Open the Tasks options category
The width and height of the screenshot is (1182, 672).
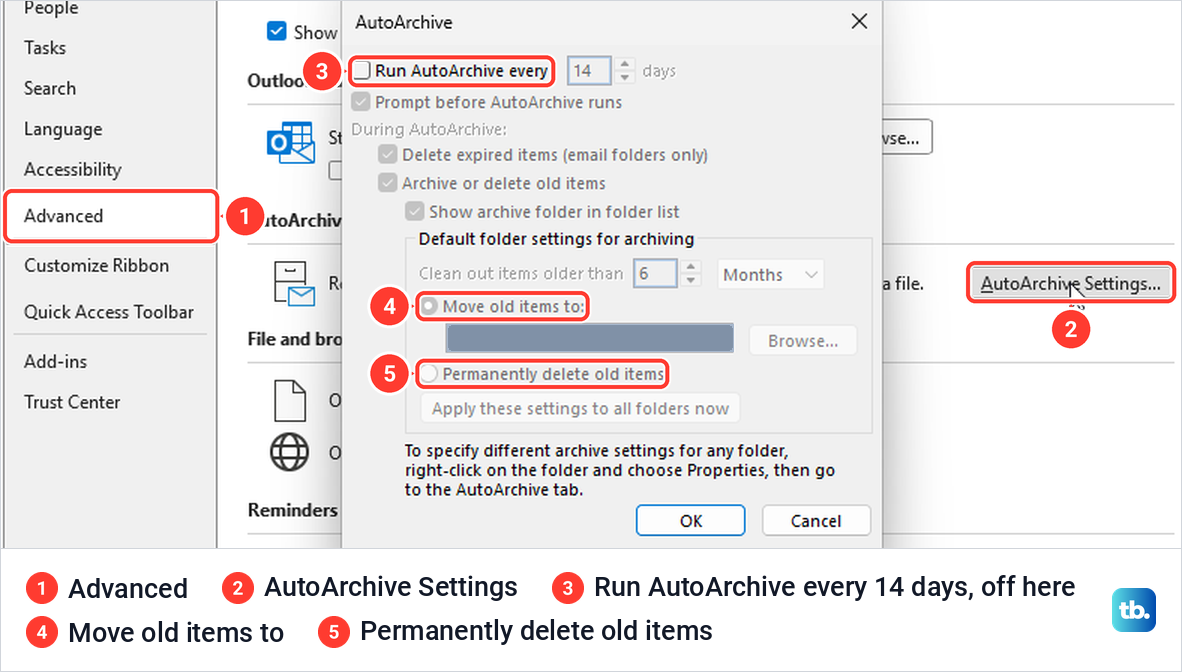(45, 48)
